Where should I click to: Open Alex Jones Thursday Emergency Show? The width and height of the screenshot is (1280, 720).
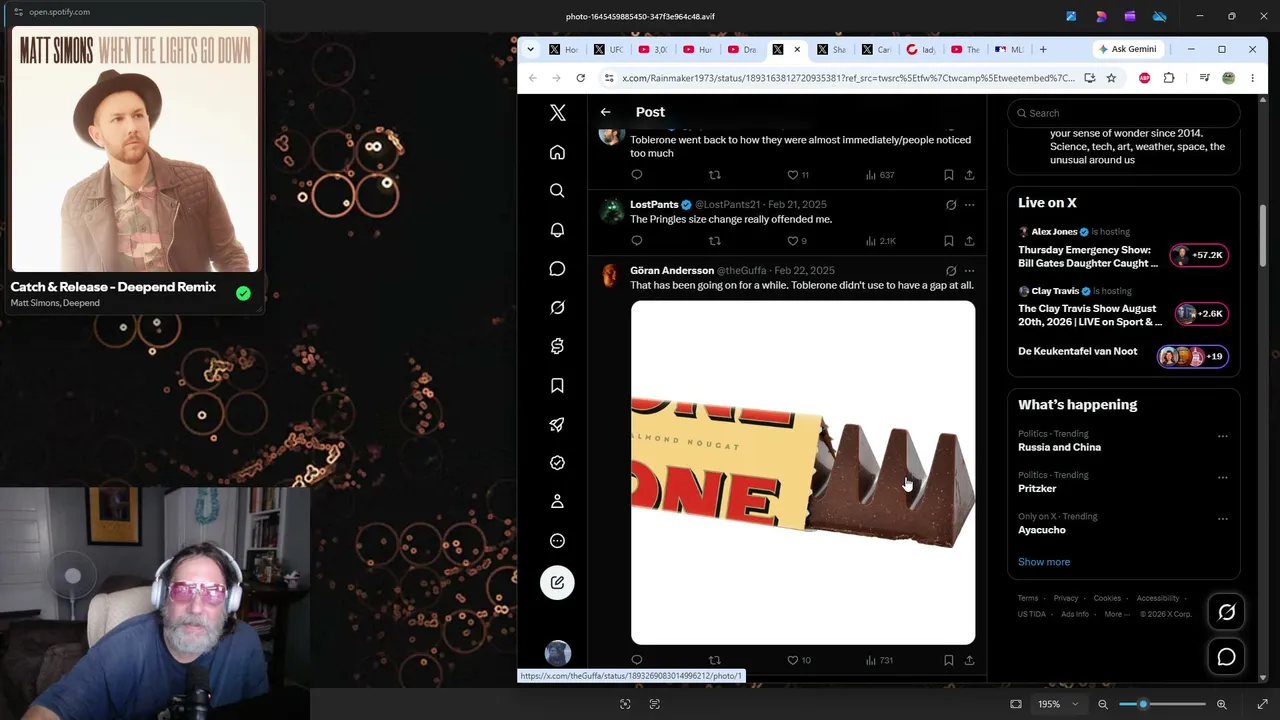point(1088,256)
